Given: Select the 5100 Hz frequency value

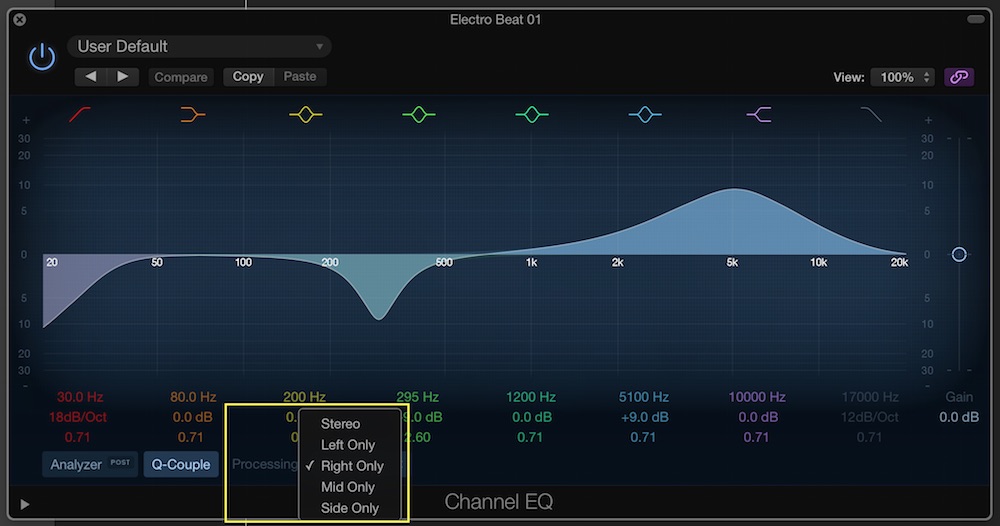Looking at the screenshot, I should (643, 397).
